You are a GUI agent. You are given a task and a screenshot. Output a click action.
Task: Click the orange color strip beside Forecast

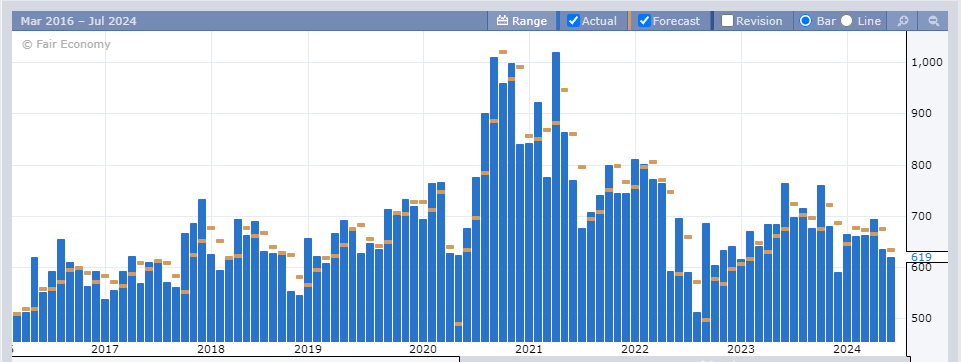[x=629, y=21]
